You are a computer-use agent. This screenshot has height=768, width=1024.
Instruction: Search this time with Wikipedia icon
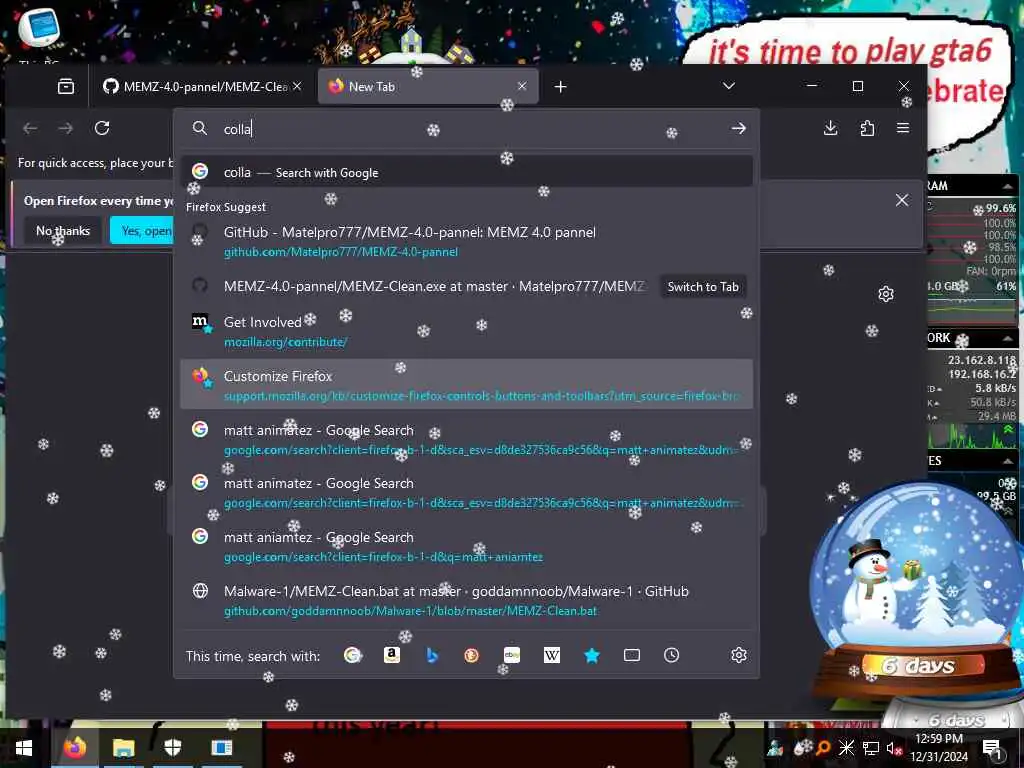[552, 655]
